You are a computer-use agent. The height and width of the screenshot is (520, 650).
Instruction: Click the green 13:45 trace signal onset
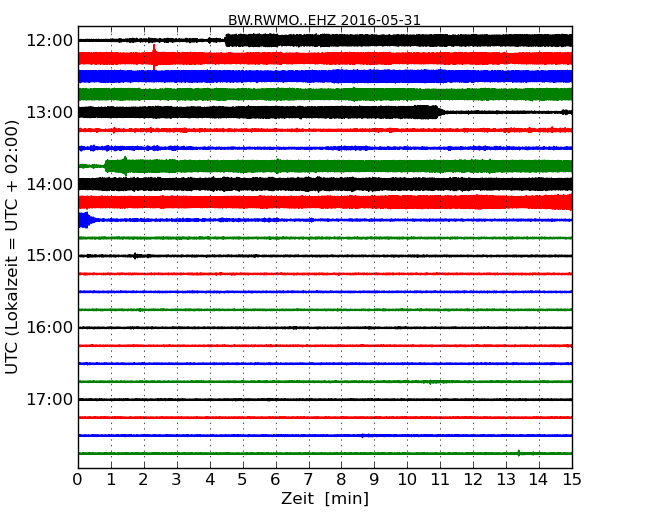tap(106, 166)
